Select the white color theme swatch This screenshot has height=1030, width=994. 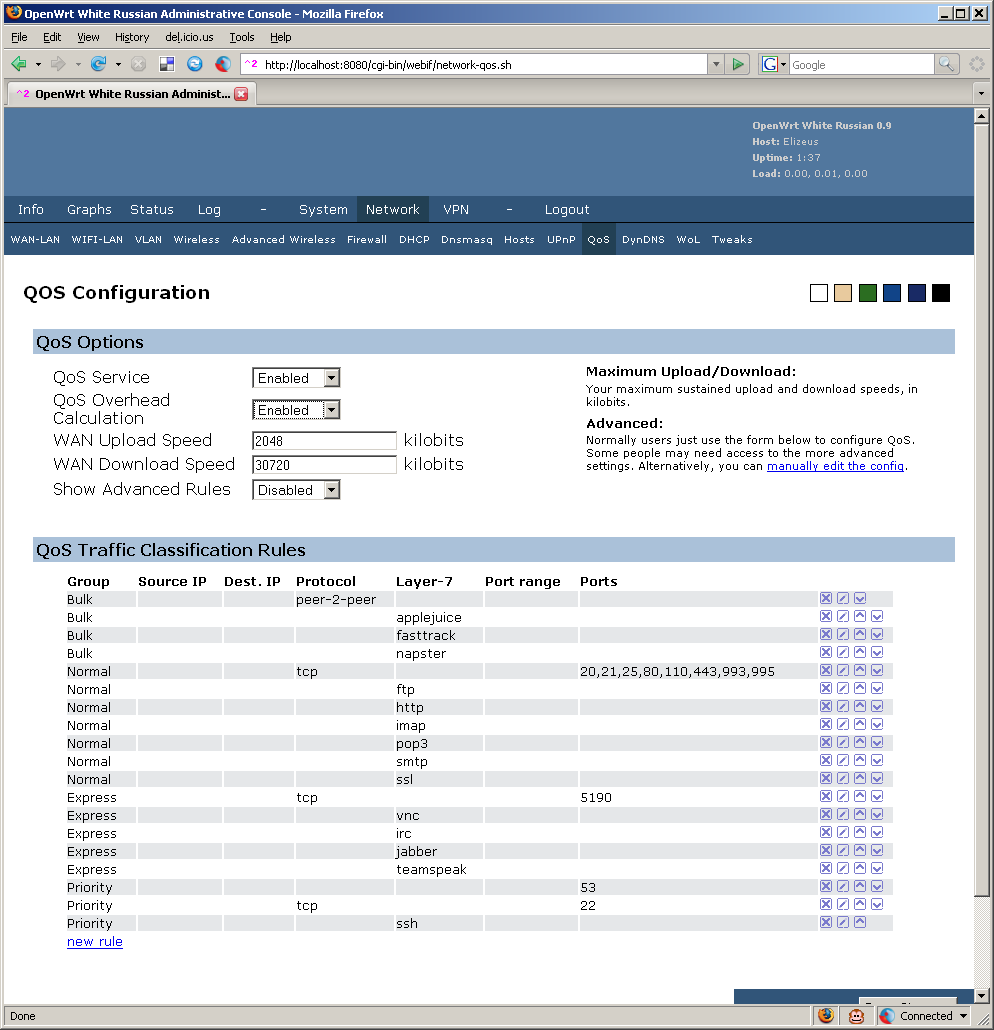[819, 293]
